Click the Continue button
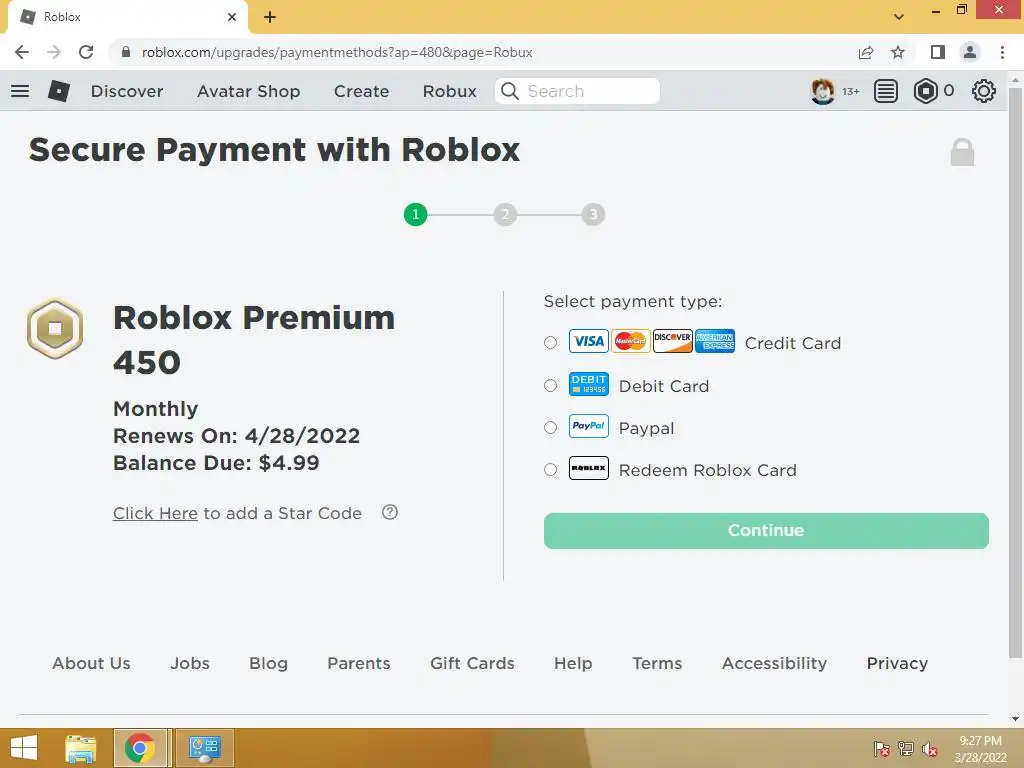 tap(766, 530)
